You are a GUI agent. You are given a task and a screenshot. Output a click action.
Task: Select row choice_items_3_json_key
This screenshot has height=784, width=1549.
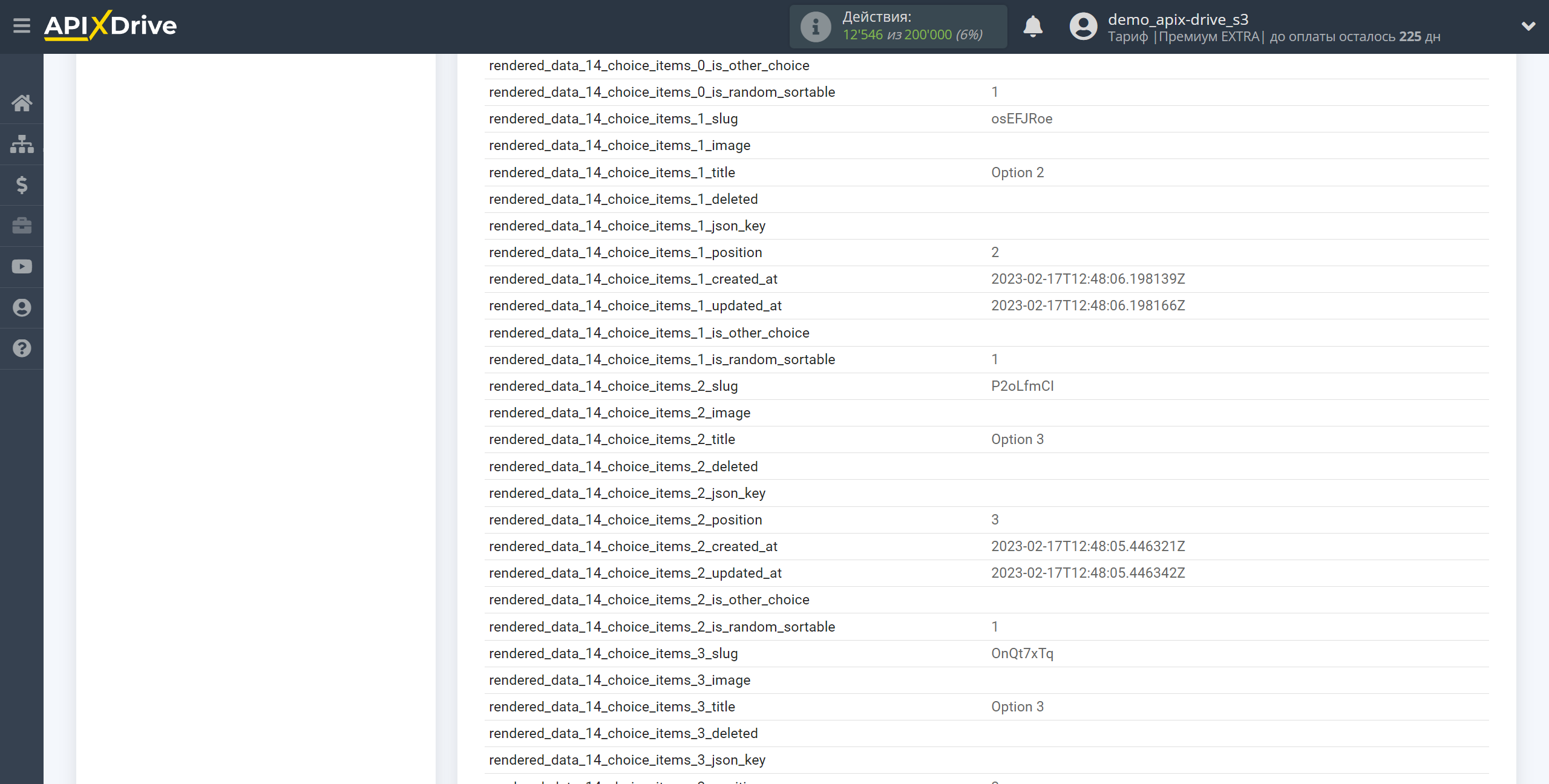(x=986, y=760)
